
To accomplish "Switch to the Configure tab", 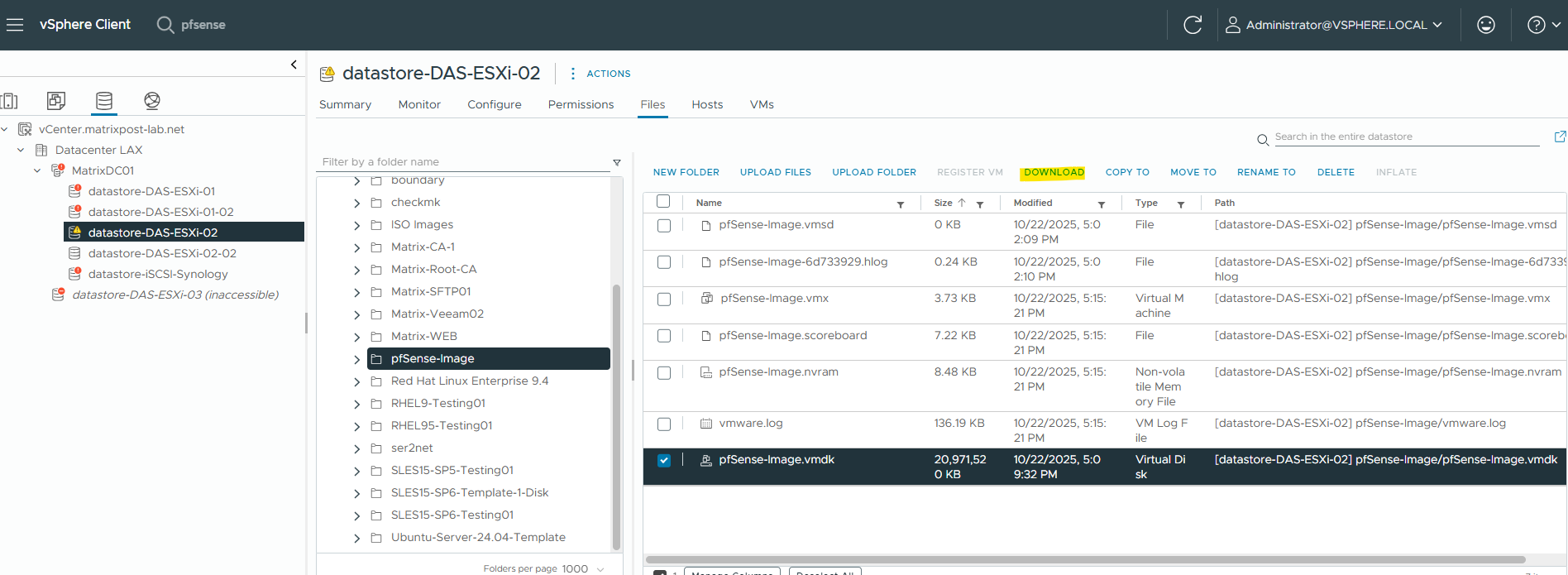I will click(494, 104).
